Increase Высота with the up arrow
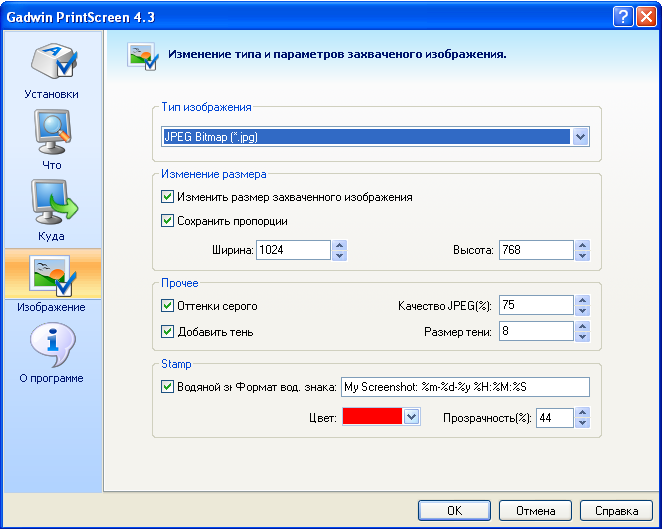 click(582, 245)
